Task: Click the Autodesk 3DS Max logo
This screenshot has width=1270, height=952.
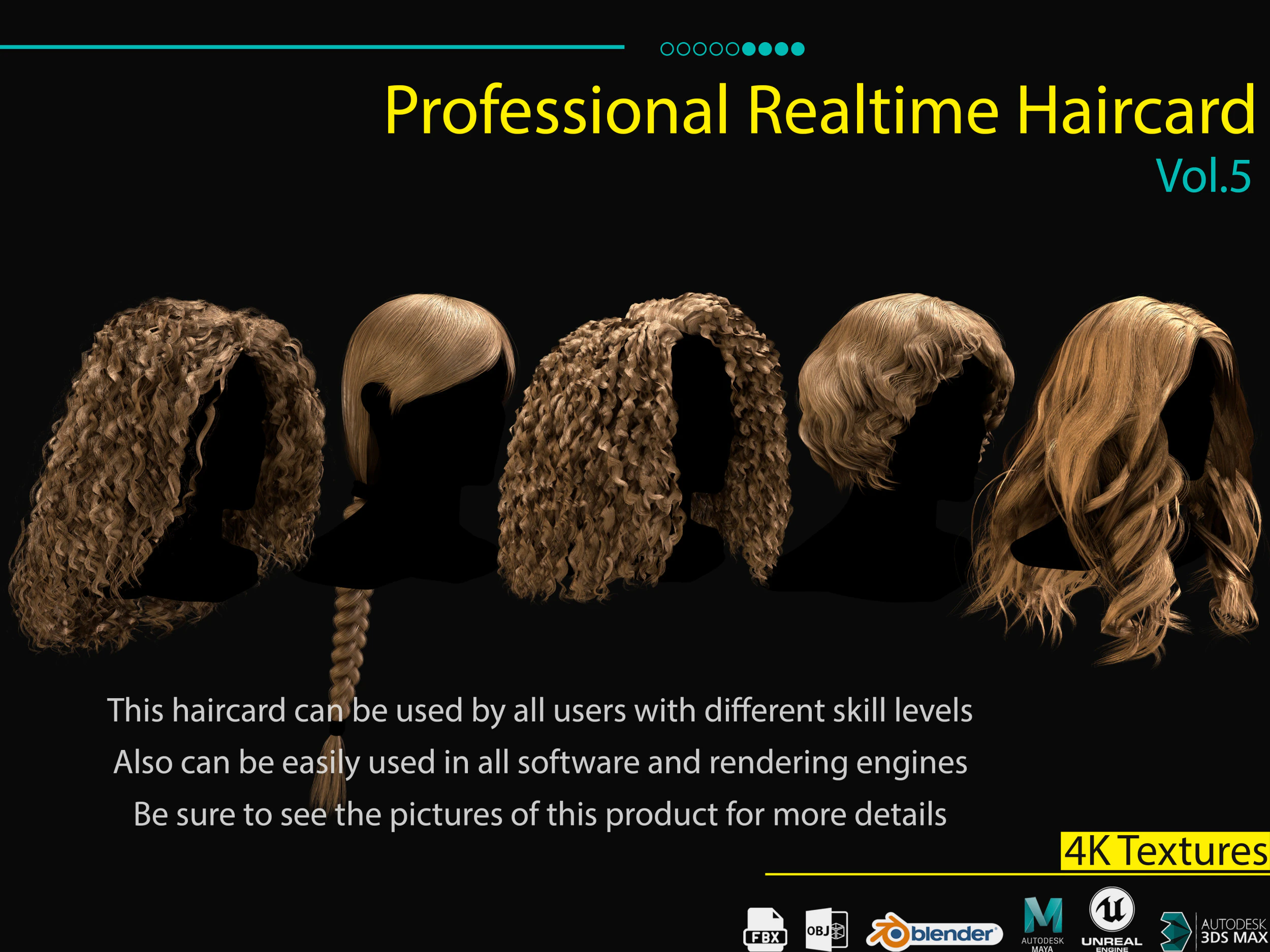Action: (1213, 931)
